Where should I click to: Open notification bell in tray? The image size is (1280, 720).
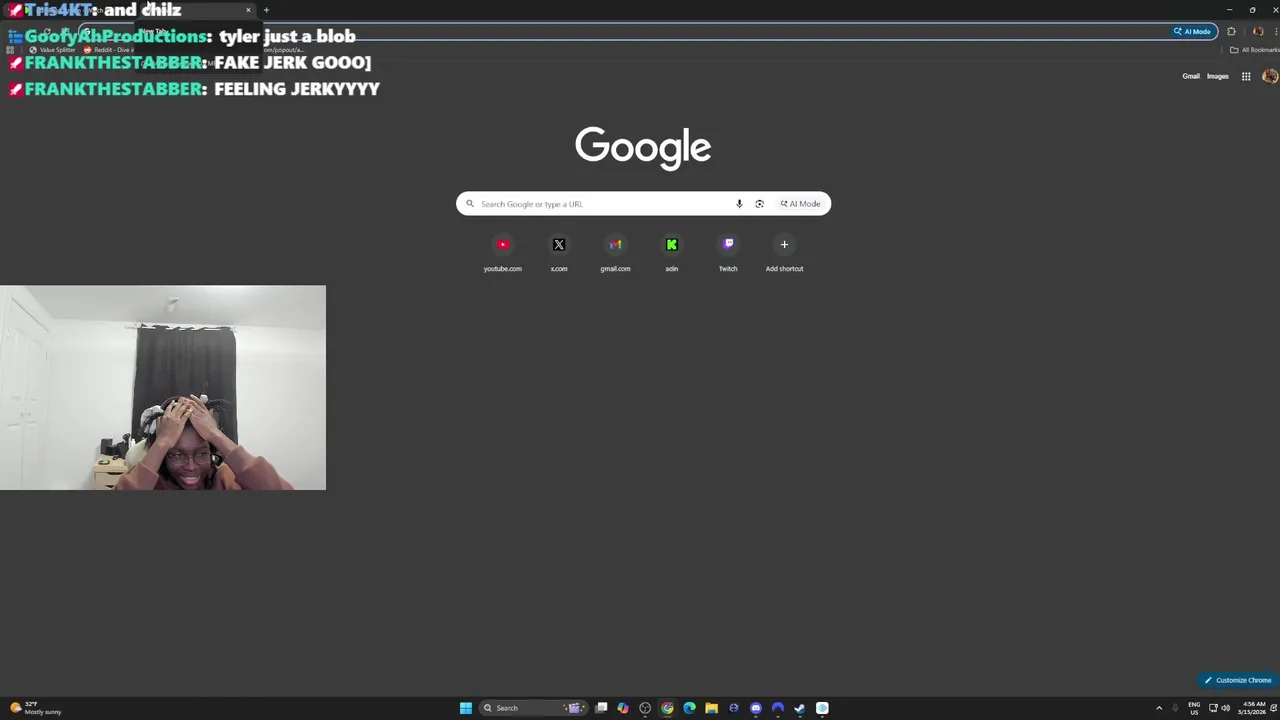[1273, 708]
